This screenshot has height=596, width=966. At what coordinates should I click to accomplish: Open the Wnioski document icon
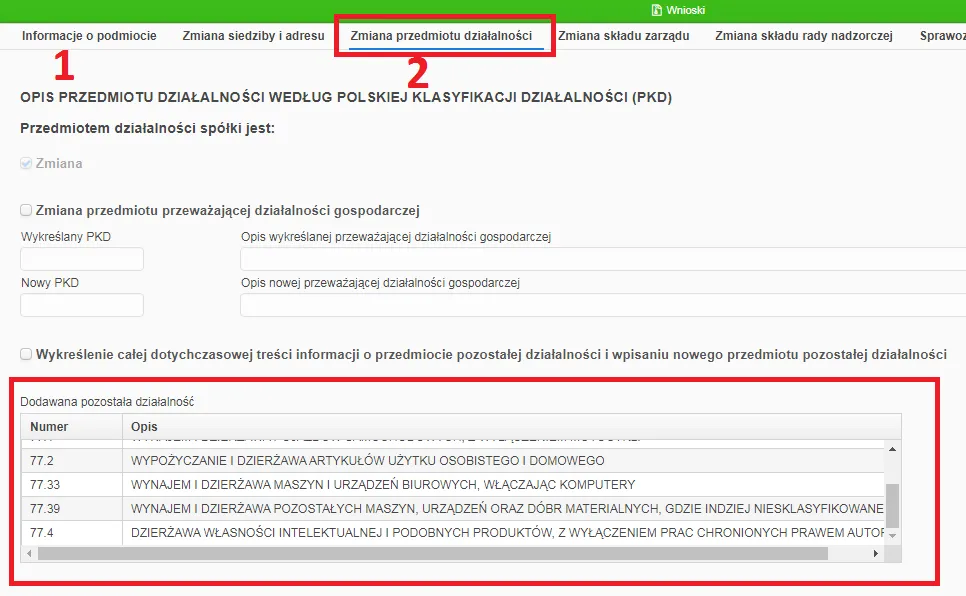coord(657,10)
